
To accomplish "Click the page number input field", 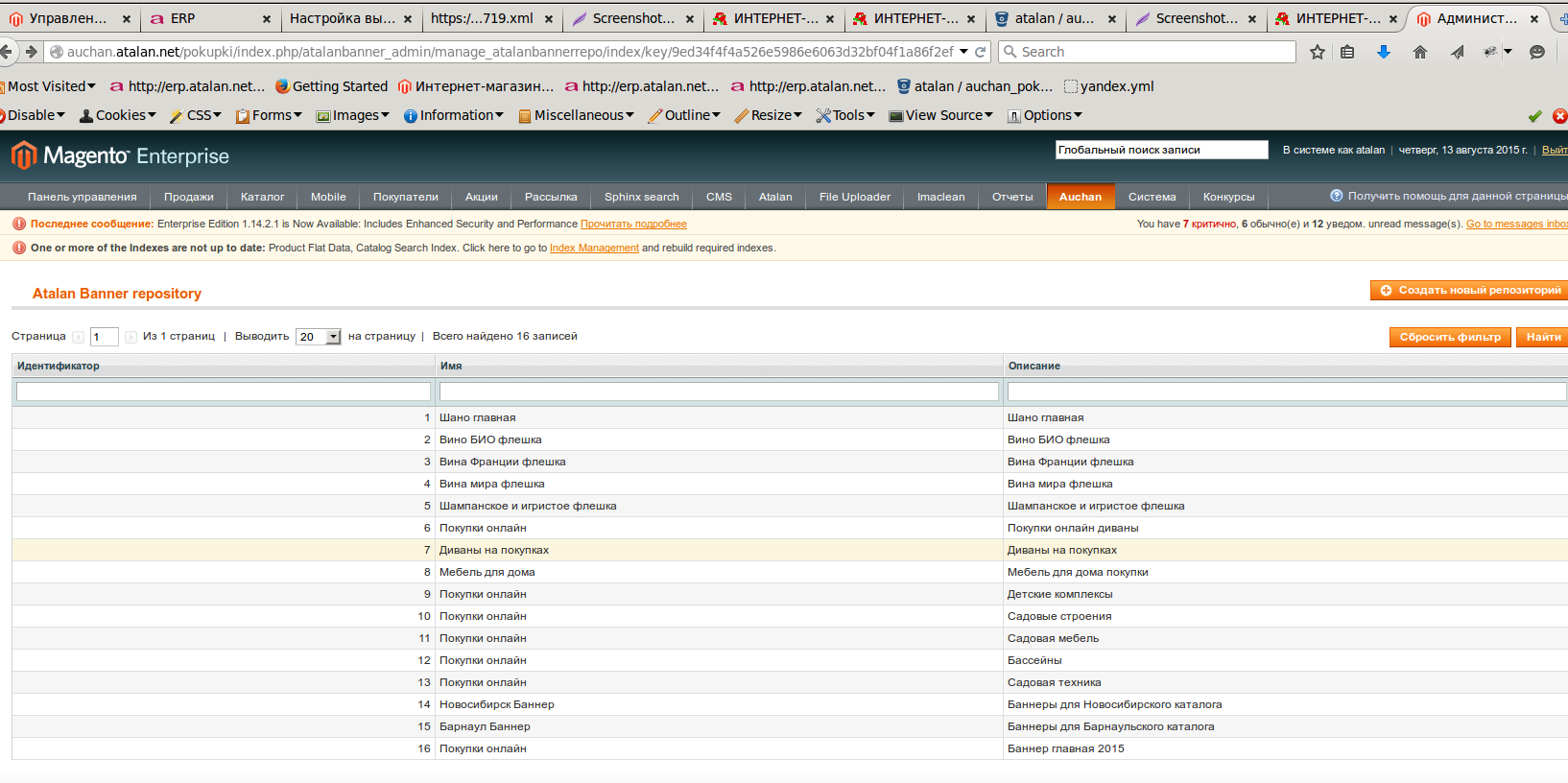I will [104, 337].
